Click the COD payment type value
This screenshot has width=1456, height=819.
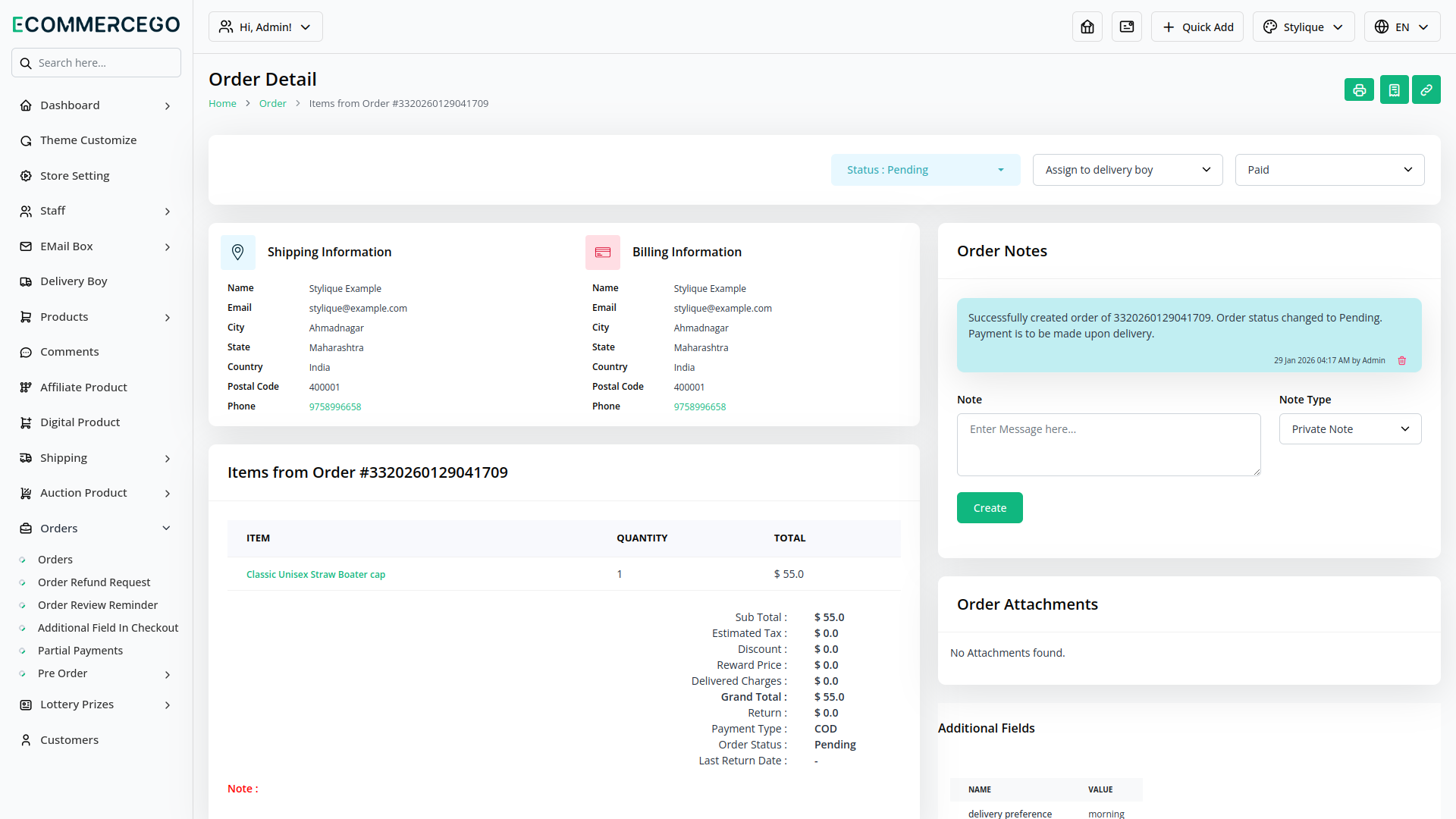click(826, 729)
